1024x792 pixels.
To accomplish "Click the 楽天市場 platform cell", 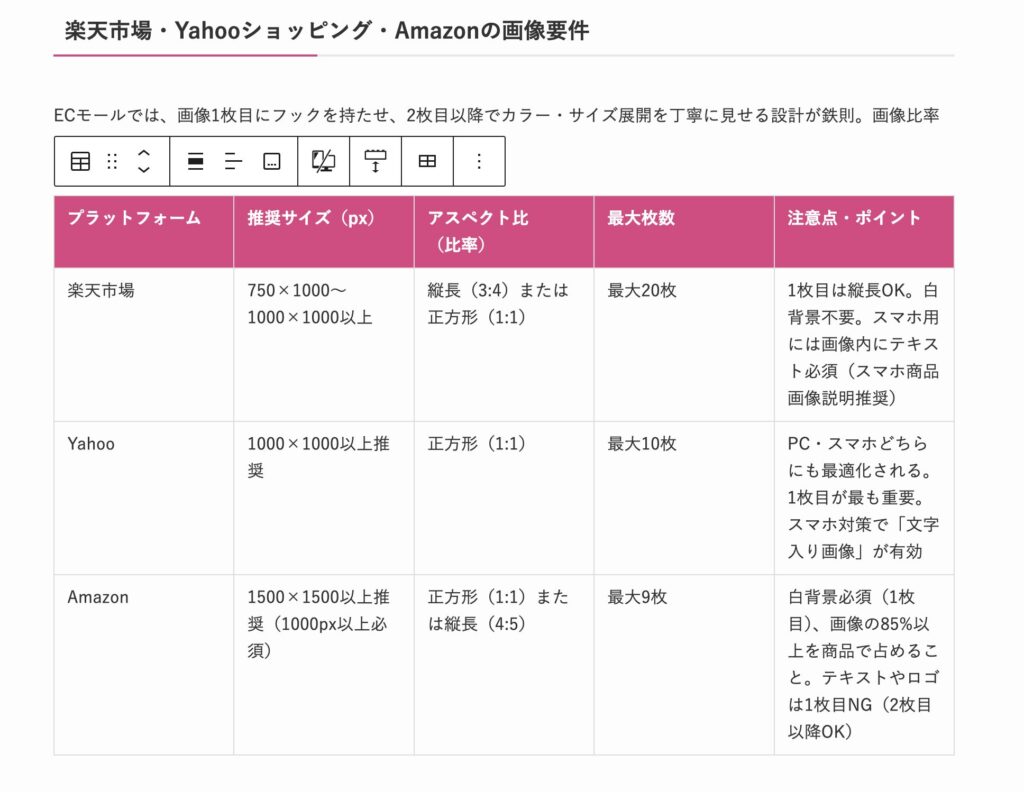I will (144, 345).
